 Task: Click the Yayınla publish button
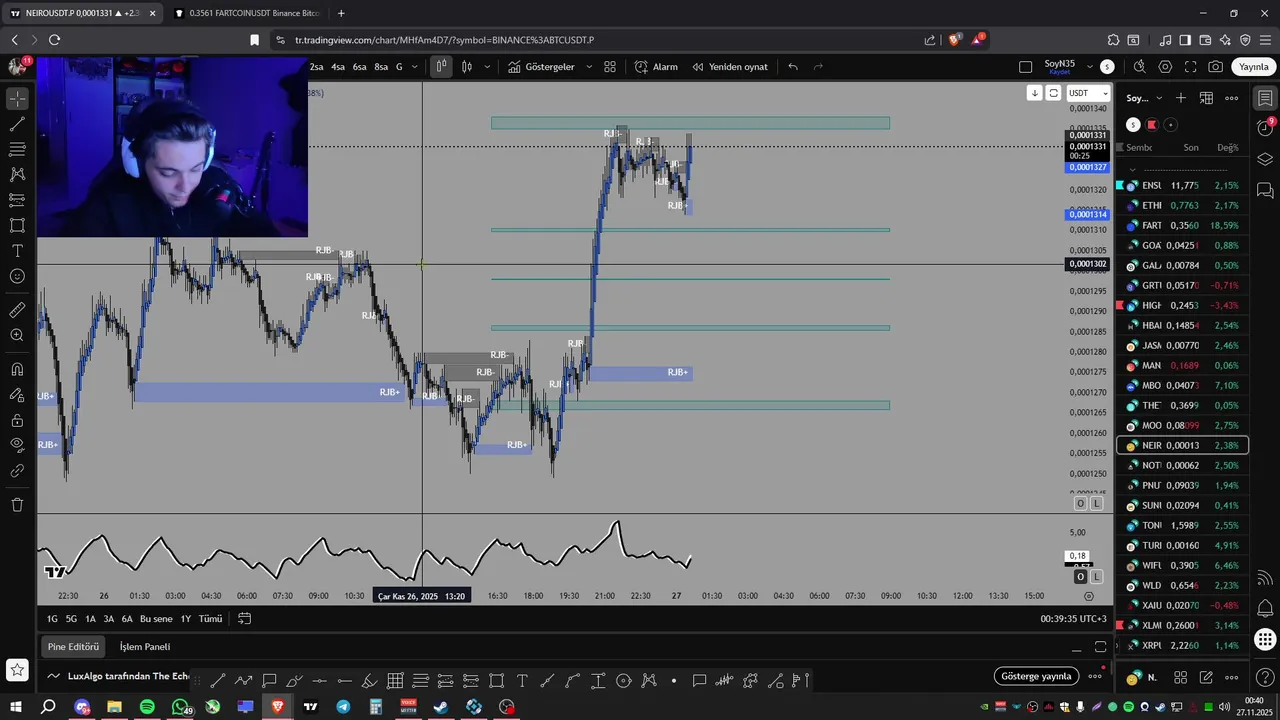(x=1253, y=67)
